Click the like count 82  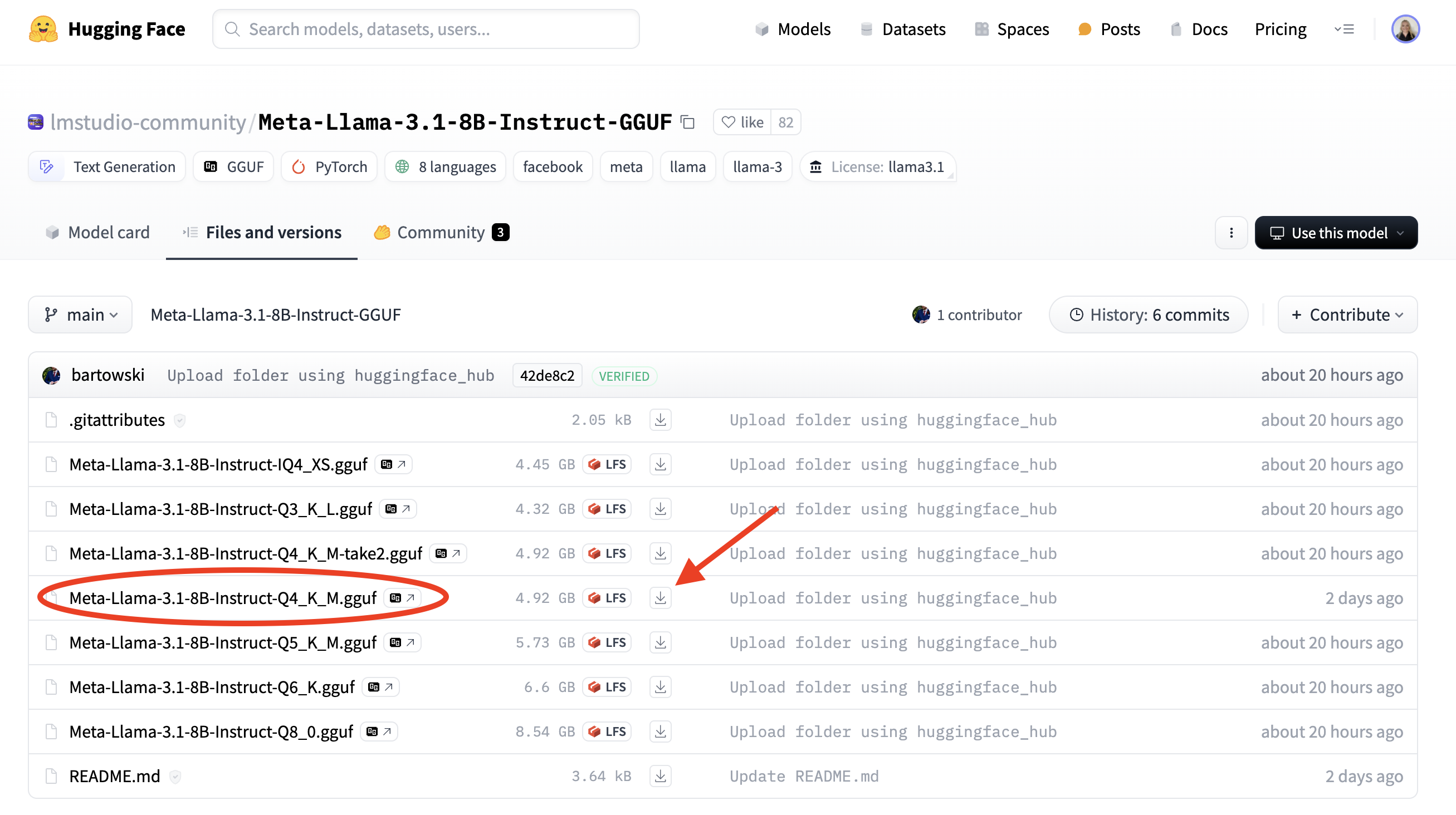786,122
